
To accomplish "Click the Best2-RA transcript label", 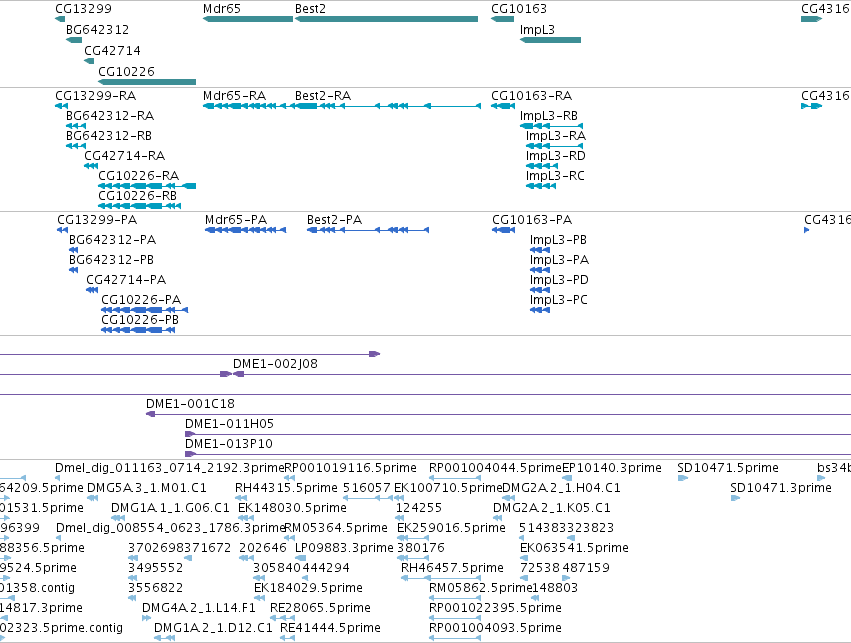I will tap(323, 96).
